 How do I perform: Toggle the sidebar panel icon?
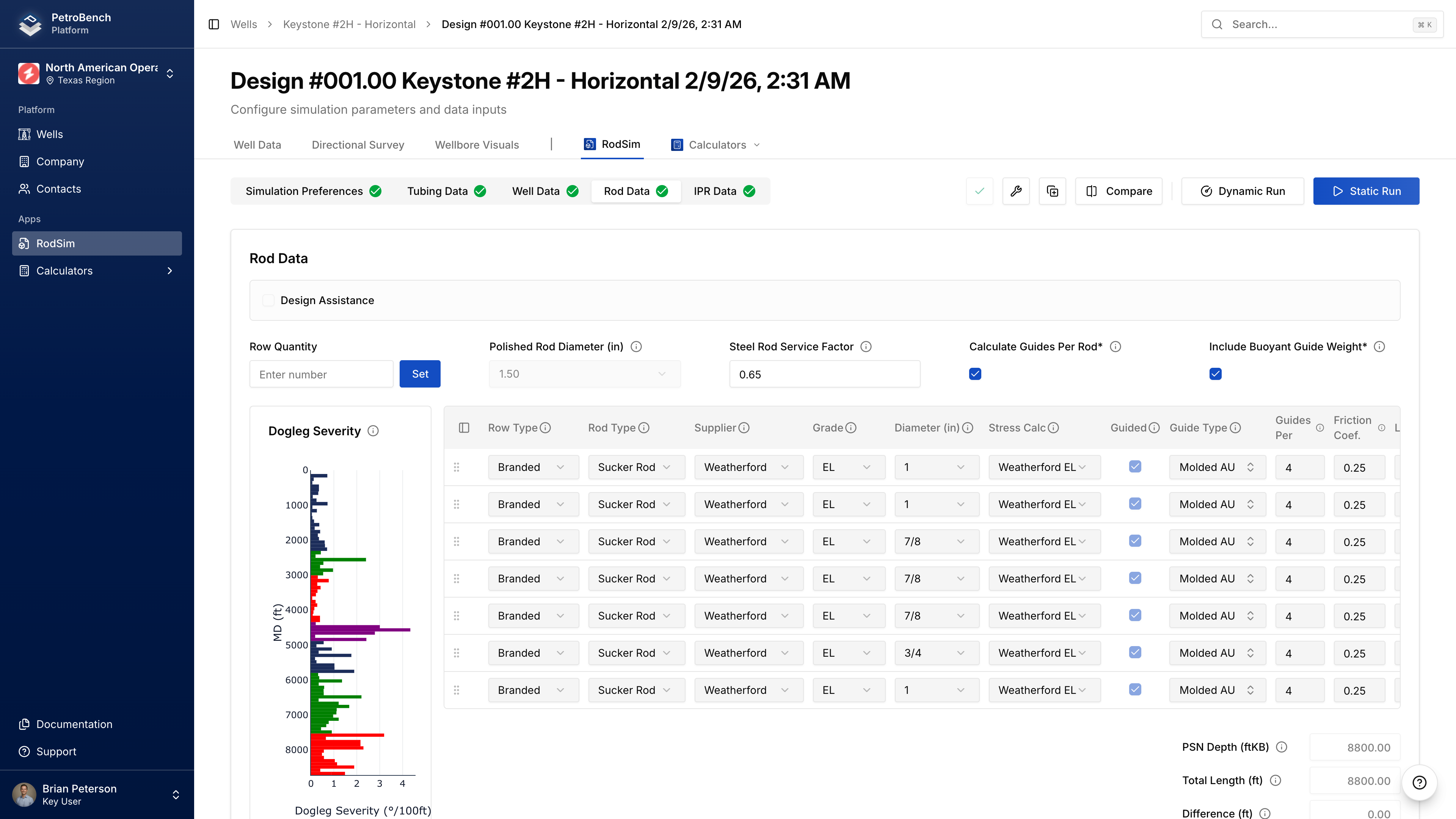[213, 24]
